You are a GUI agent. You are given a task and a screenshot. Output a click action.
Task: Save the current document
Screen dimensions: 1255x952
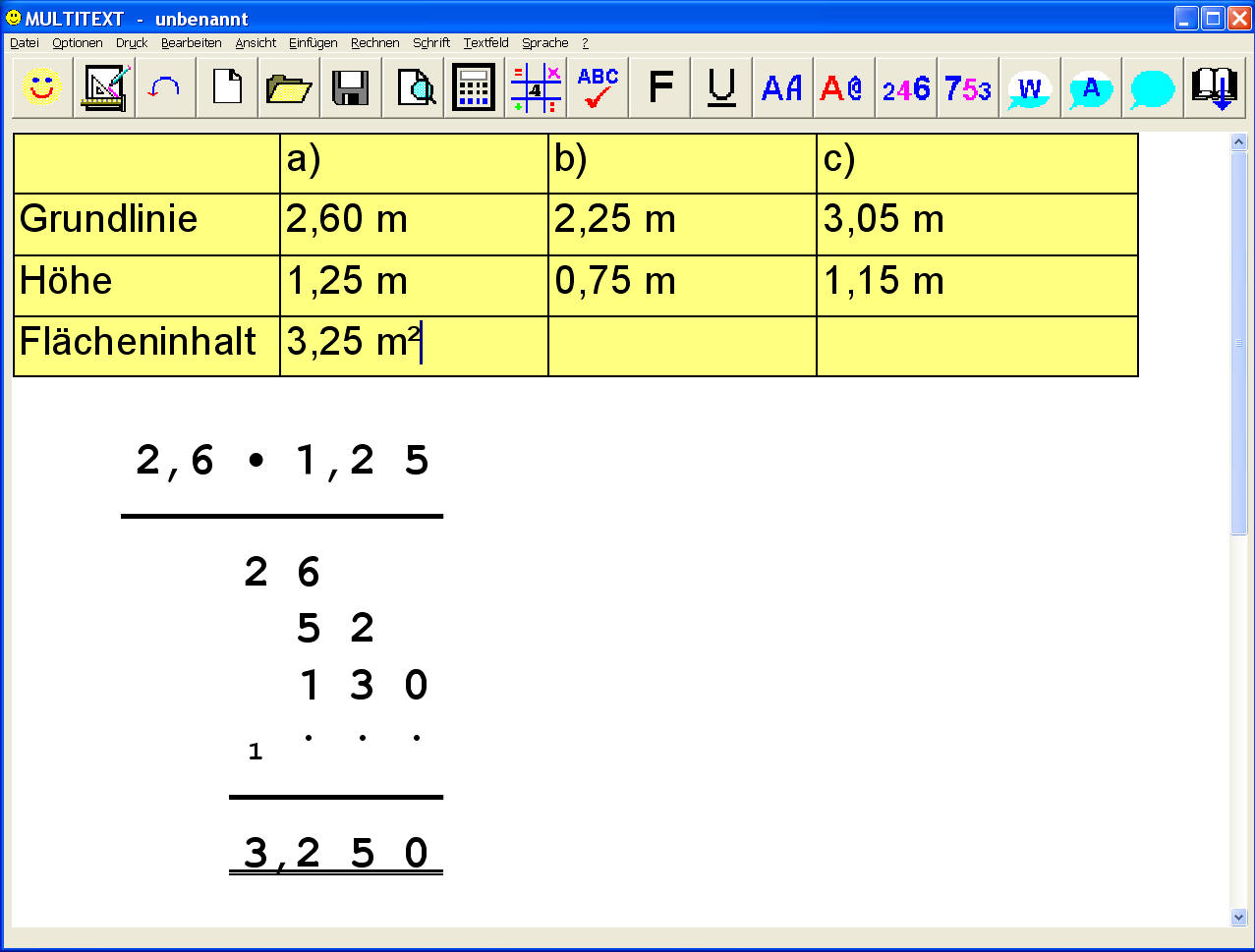point(350,87)
